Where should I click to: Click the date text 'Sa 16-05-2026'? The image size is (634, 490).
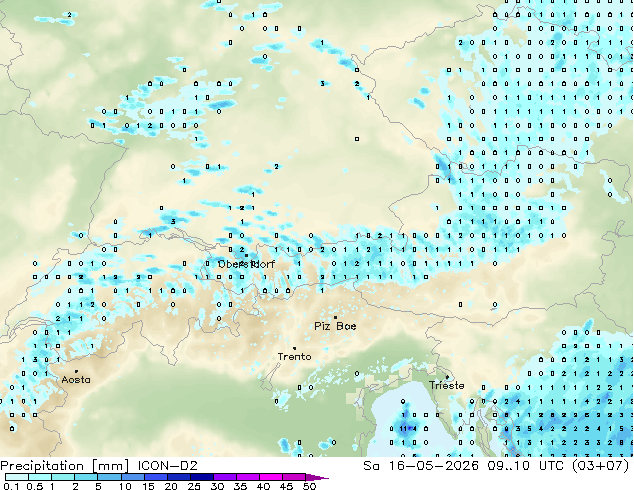point(421,466)
